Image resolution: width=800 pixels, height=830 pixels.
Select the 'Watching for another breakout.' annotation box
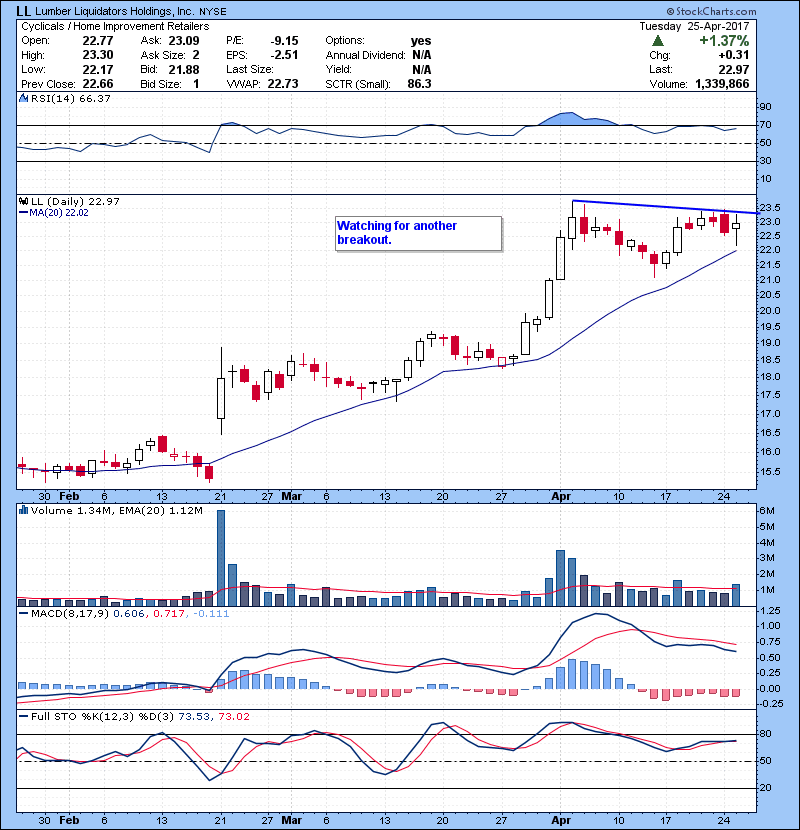point(416,234)
